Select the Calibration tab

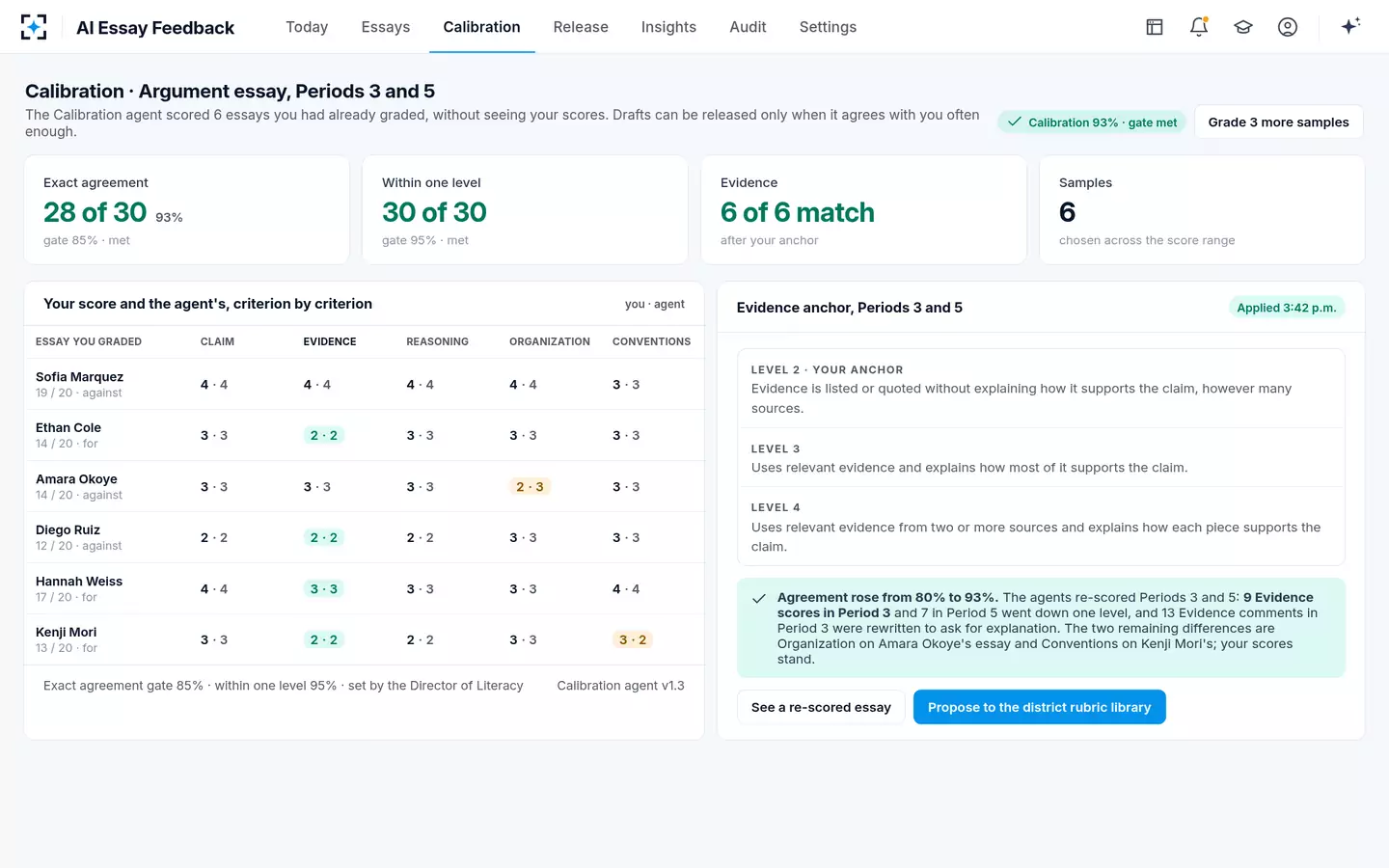pyautogui.click(x=481, y=27)
